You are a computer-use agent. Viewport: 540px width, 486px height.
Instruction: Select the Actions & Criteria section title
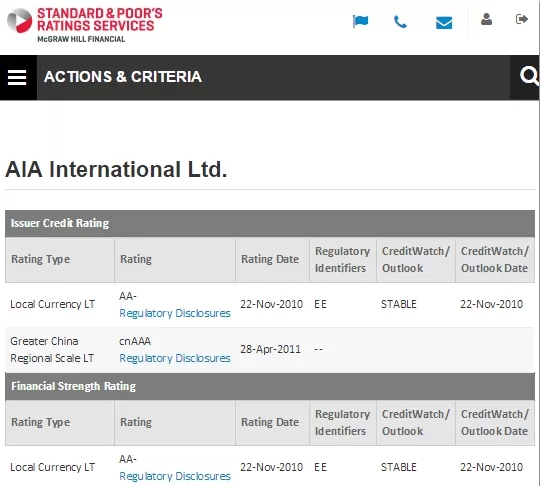pyautogui.click(x=123, y=77)
